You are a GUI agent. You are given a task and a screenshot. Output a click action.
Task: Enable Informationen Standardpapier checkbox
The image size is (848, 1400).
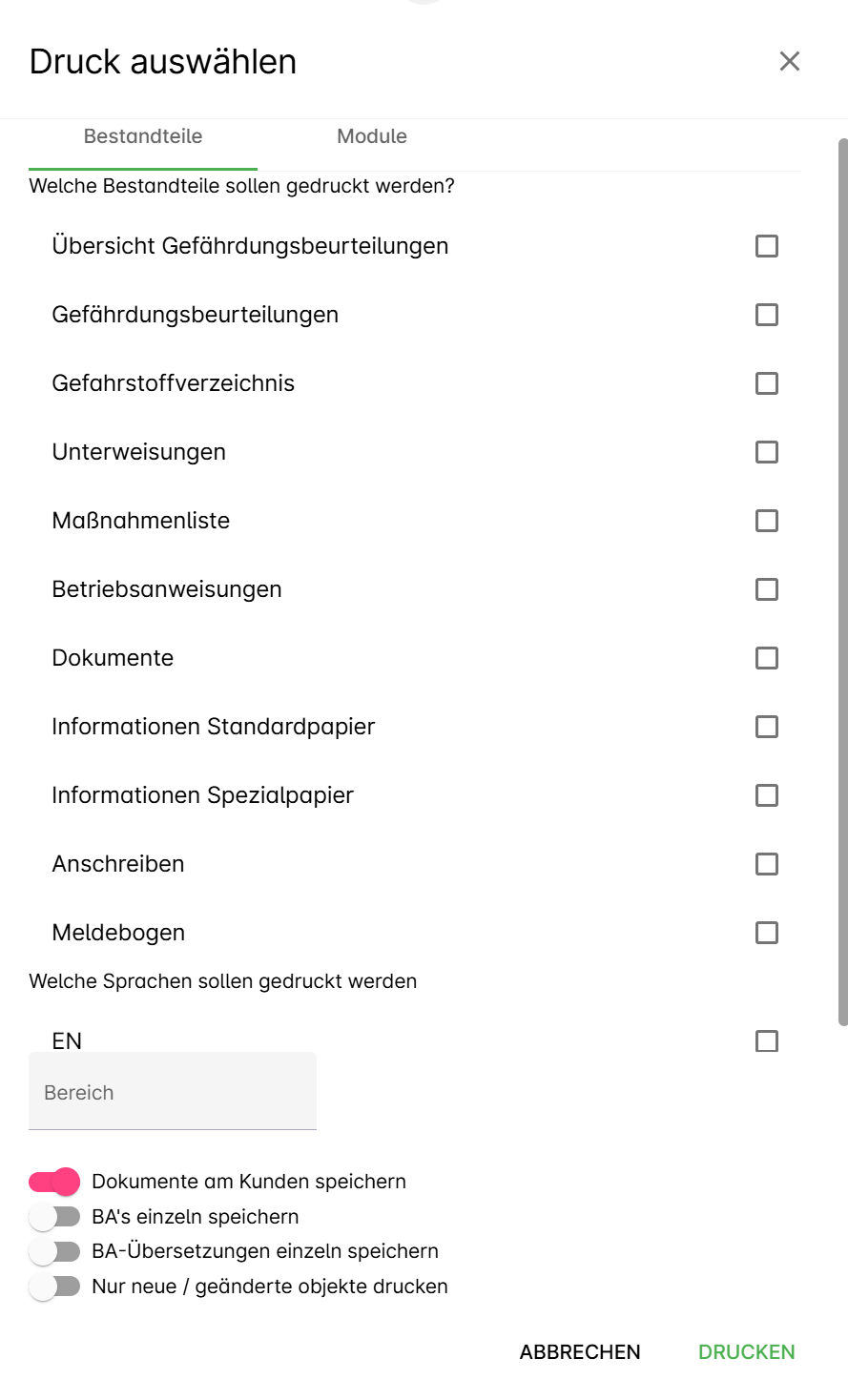(766, 727)
